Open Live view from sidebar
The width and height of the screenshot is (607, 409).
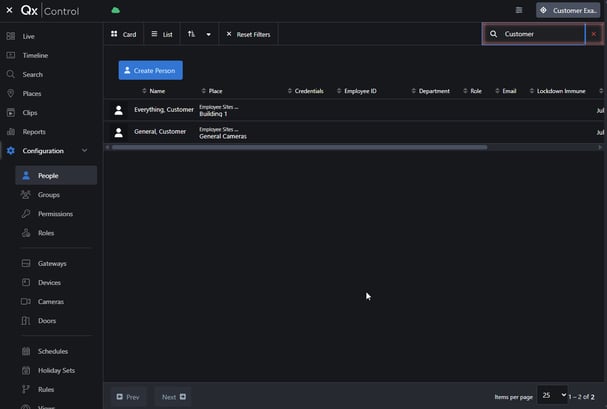tap(29, 36)
